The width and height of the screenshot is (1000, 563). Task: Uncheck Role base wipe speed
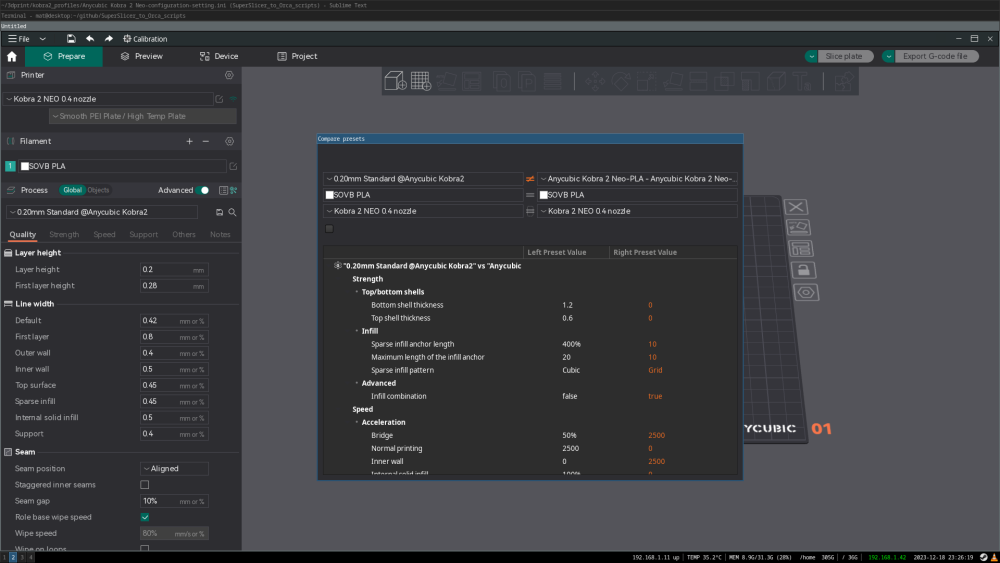pyautogui.click(x=145, y=517)
